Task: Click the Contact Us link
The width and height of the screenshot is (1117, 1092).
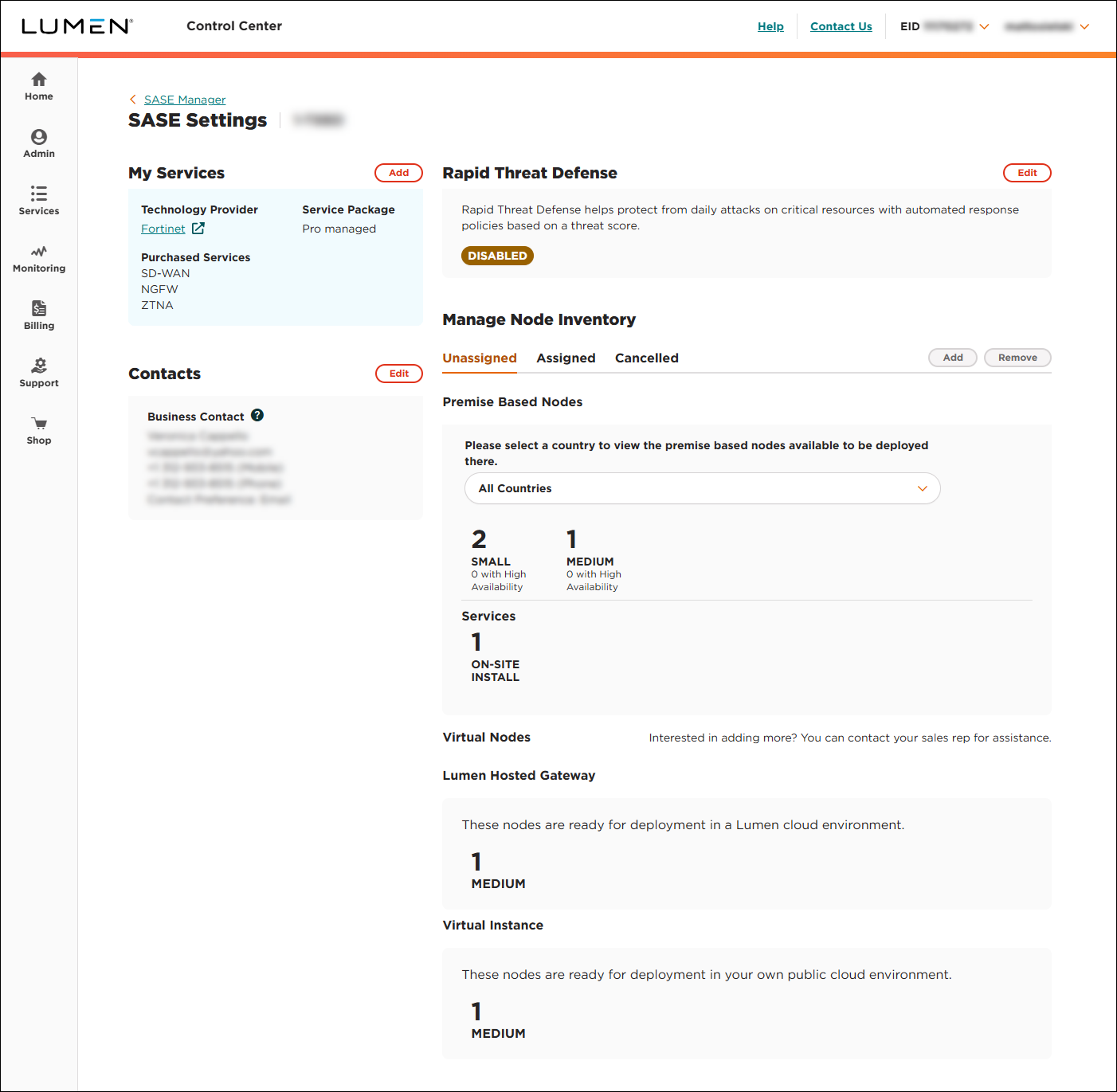Action: (x=841, y=26)
